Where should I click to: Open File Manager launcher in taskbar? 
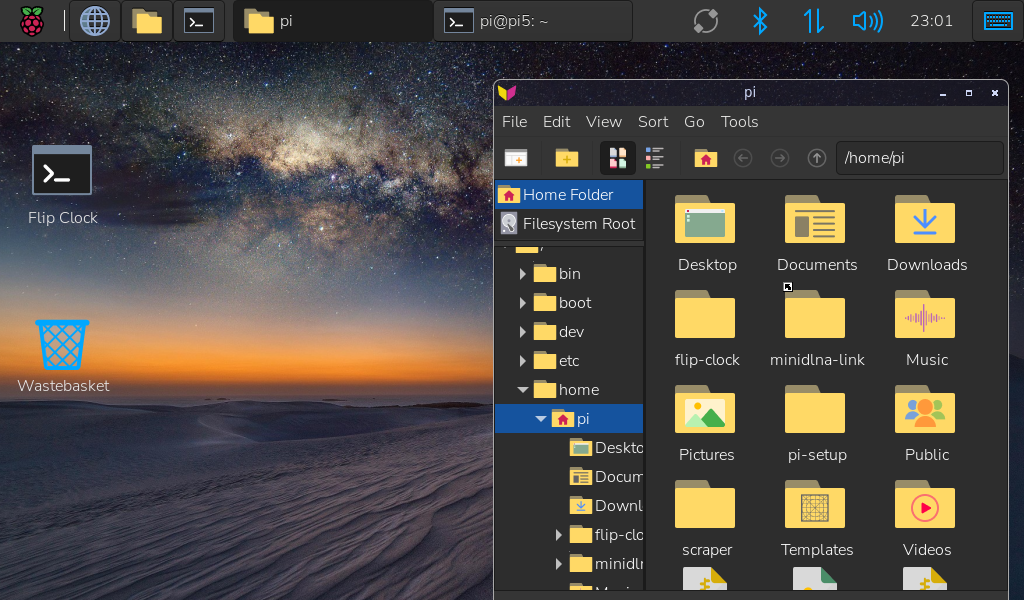(x=147, y=22)
